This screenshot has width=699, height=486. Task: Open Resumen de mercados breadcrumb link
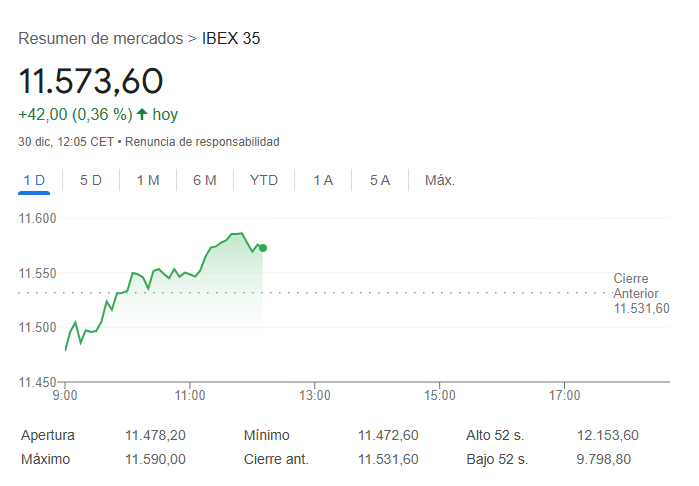point(101,38)
